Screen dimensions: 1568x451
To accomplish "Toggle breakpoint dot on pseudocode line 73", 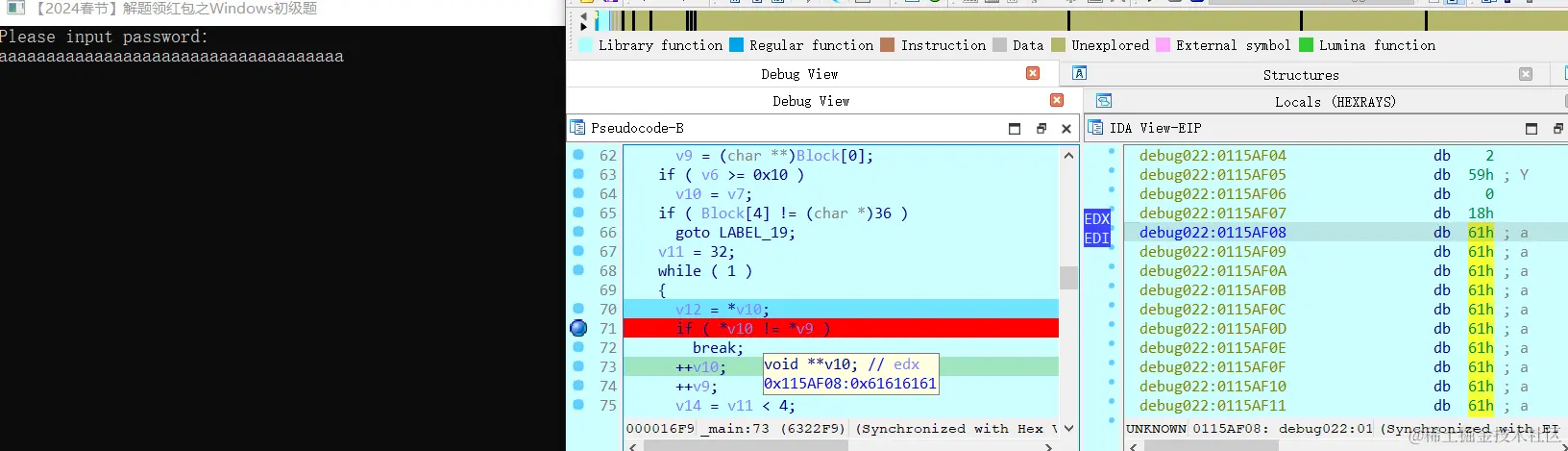I will point(578,366).
